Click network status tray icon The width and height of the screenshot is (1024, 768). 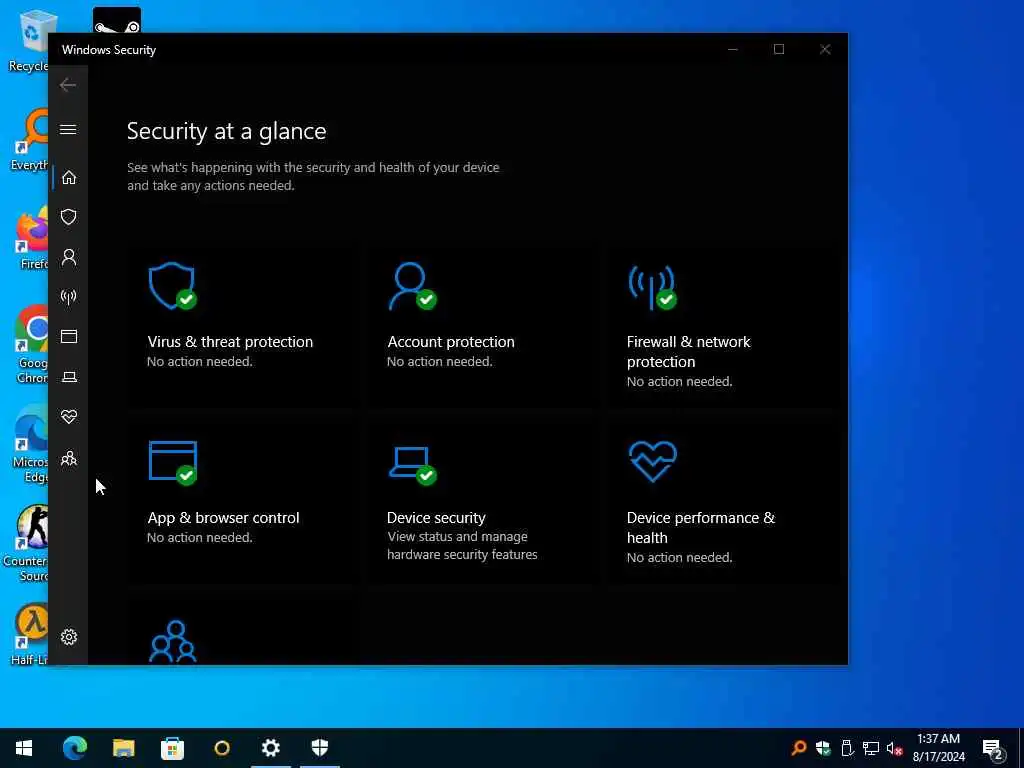click(x=871, y=748)
